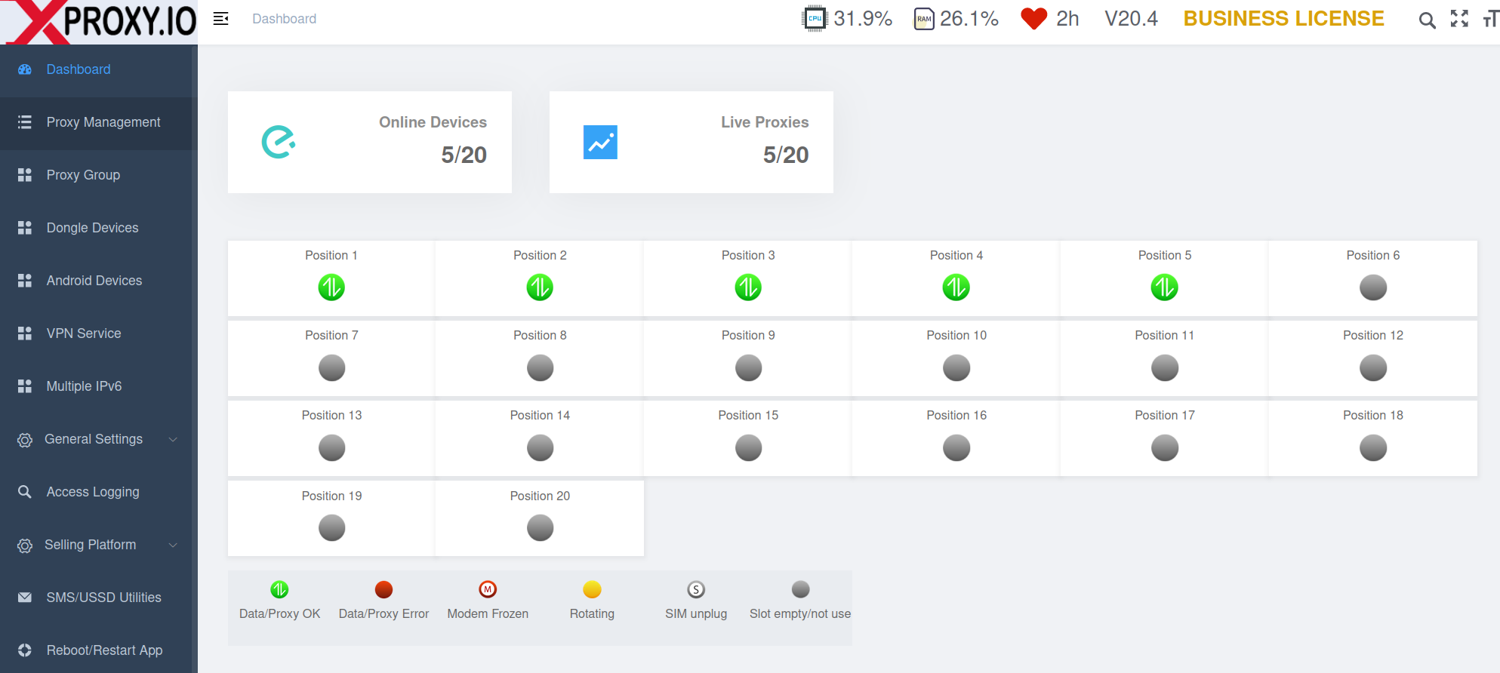1500x673 pixels.
Task: Click the CPU usage chip icon
Action: pyautogui.click(x=814, y=18)
